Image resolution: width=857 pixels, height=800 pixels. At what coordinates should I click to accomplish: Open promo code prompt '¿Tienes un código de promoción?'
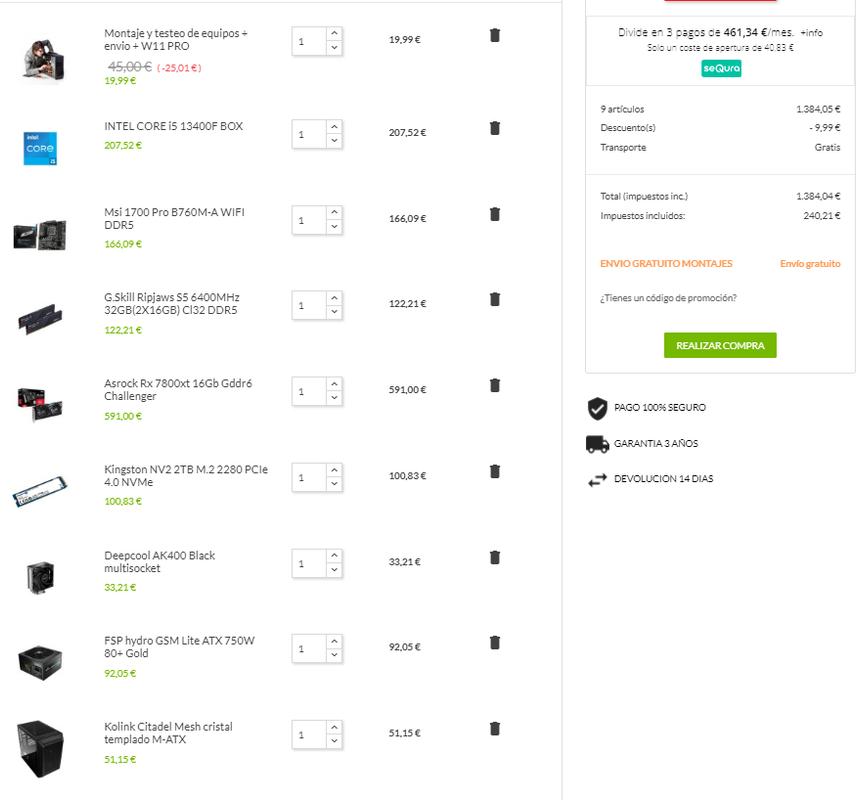[x=668, y=298]
